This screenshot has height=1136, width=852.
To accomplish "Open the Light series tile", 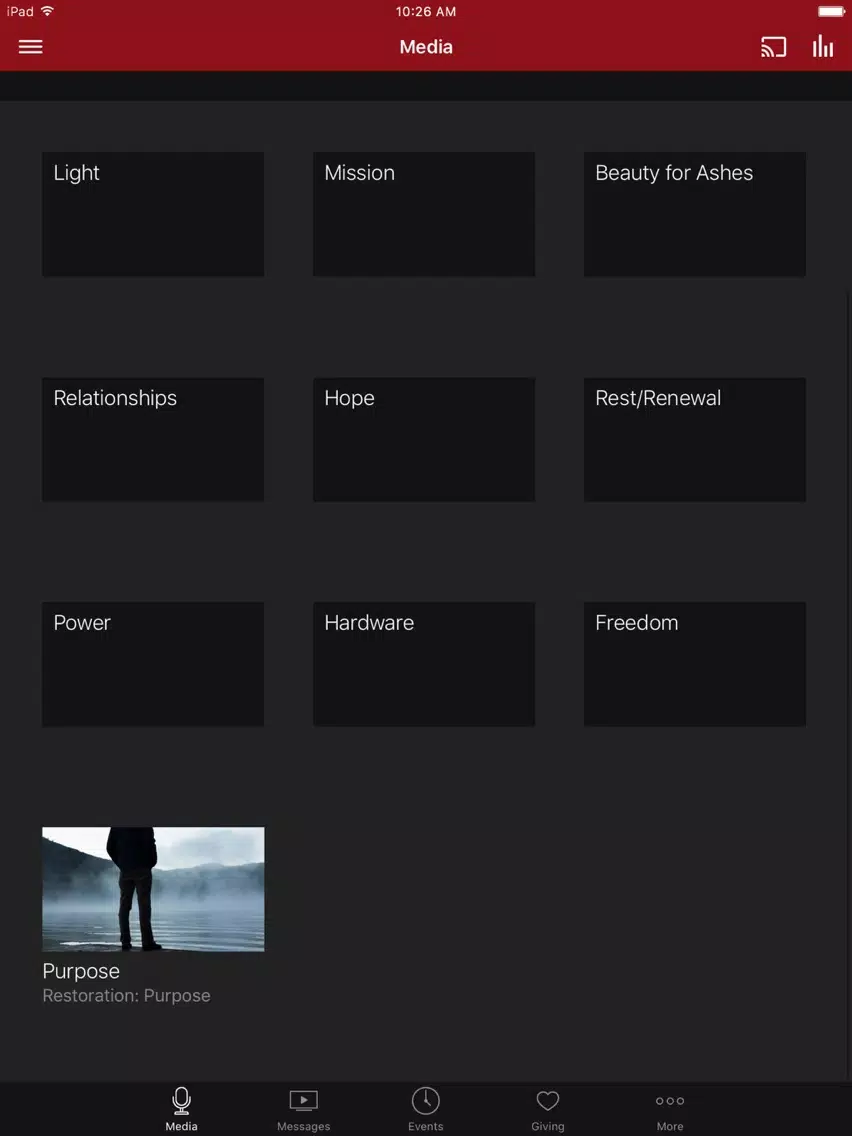I will [153, 214].
